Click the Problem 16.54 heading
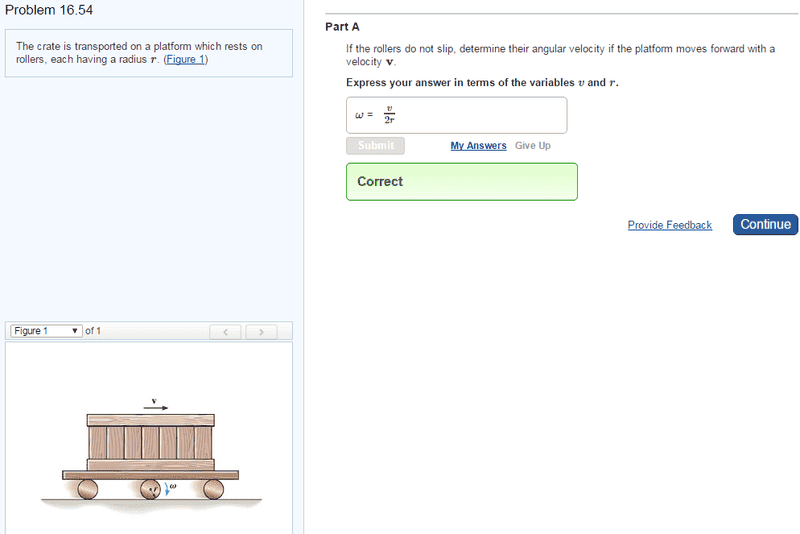The image size is (800, 534). [43, 10]
